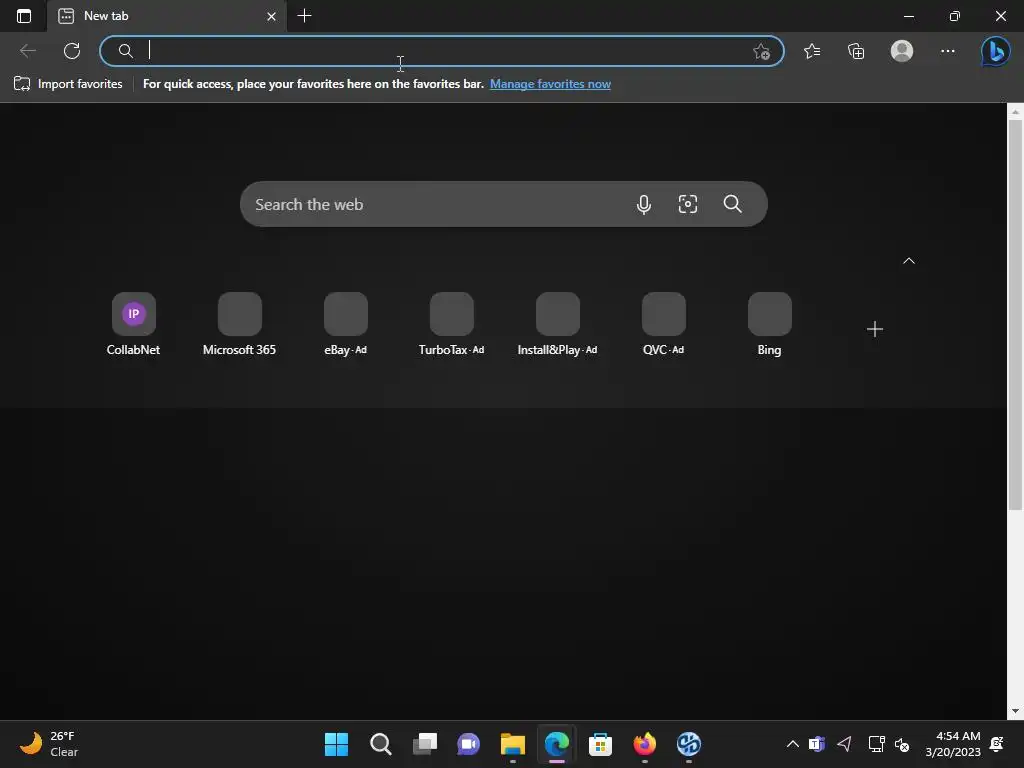Open the Teams tray icon
The width and height of the screenshot is (1024, 768).
coord(816,744)
